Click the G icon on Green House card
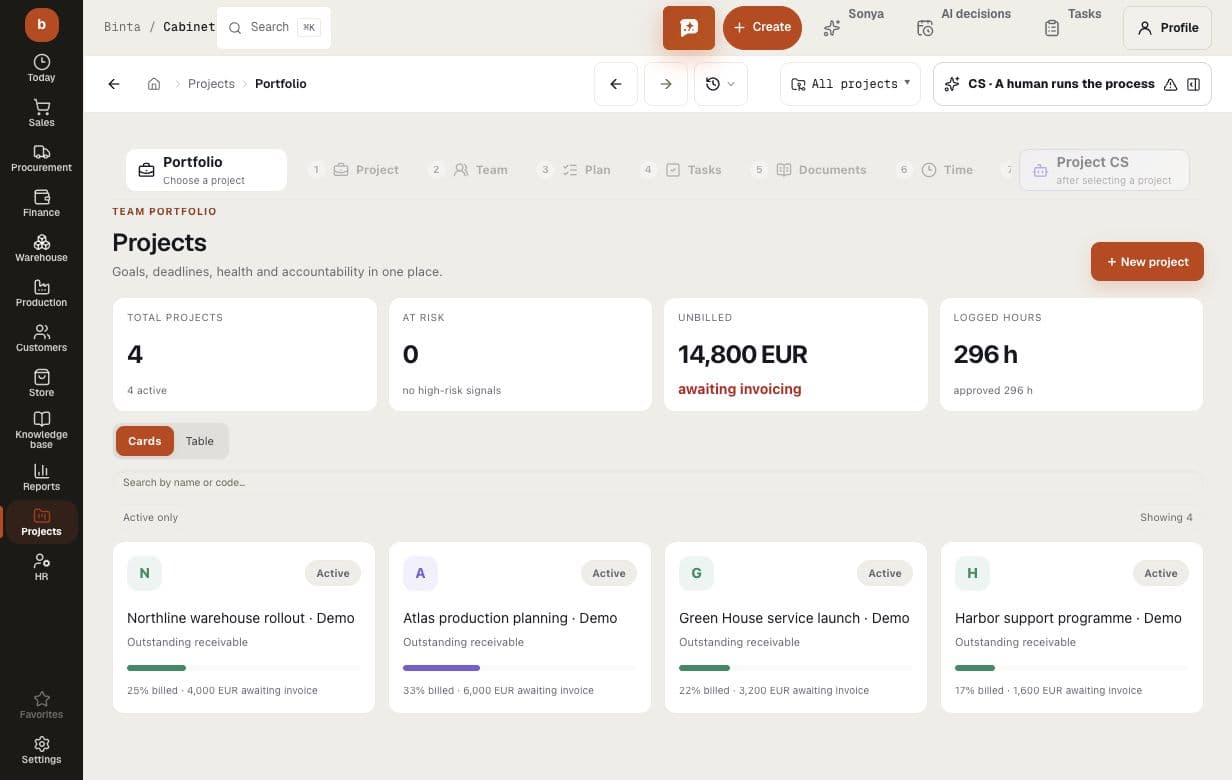This screenshot has height=780, width=1232. (696, 574)
